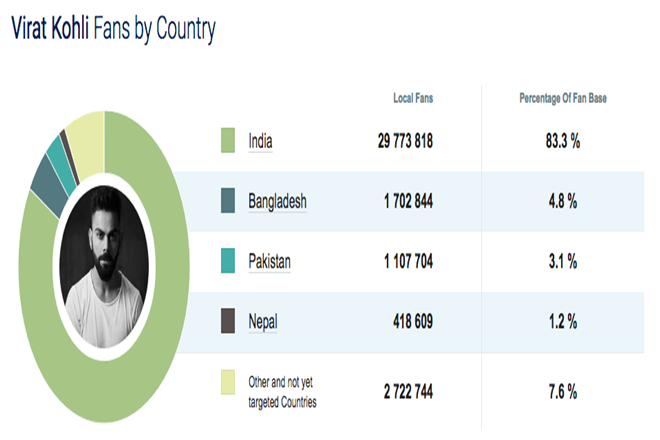
Task: Click the Local Fans column header
Action: pos(413,98)
